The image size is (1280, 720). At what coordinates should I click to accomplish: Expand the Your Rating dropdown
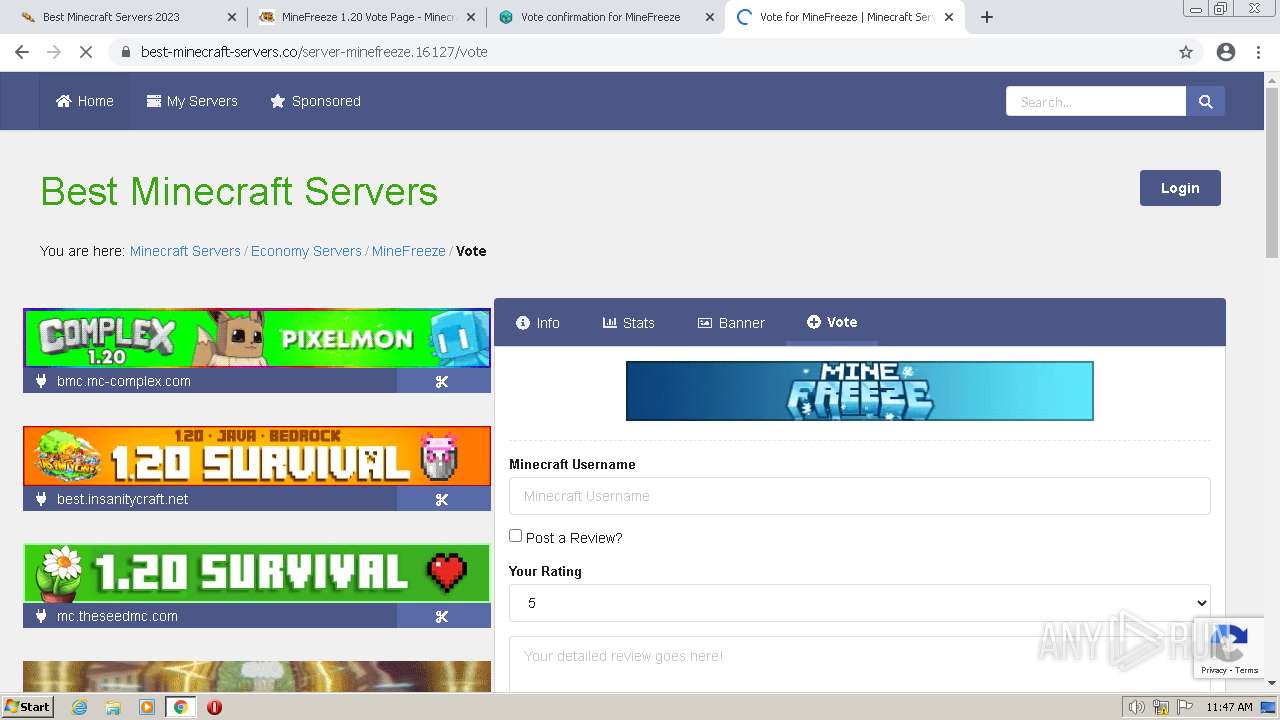point(860,603)
